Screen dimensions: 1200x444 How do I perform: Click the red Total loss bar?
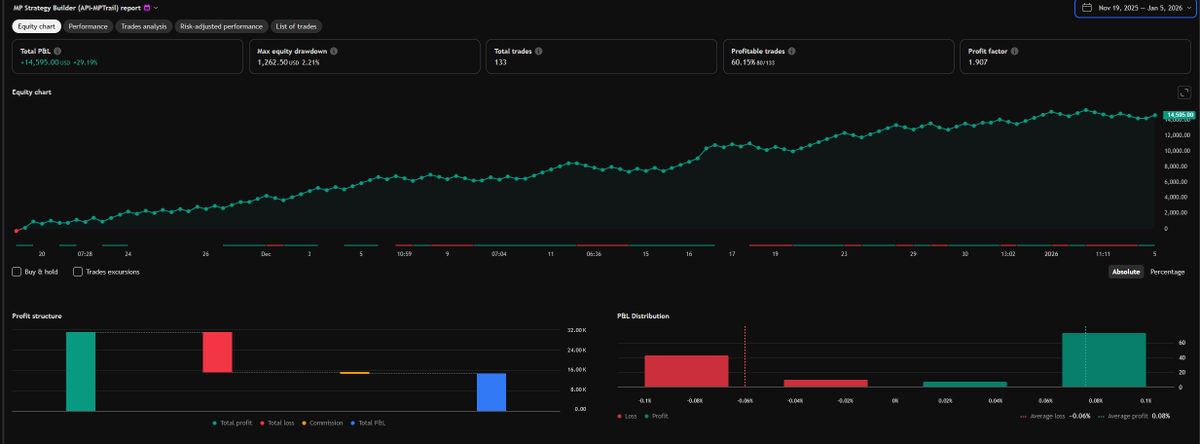(x=217, y=352)
